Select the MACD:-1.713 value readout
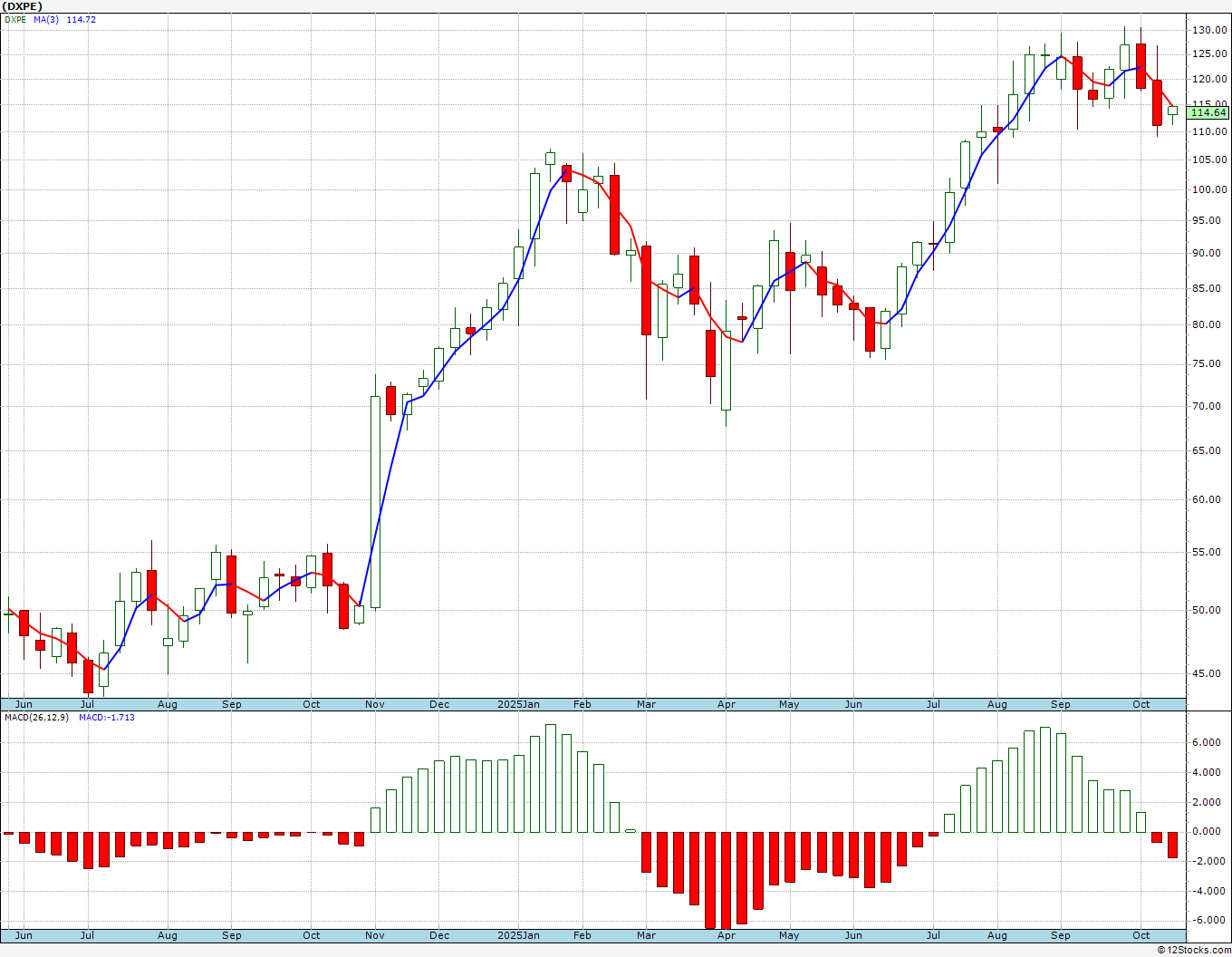This screenshot has width=1232, height=957. [107, 718]
